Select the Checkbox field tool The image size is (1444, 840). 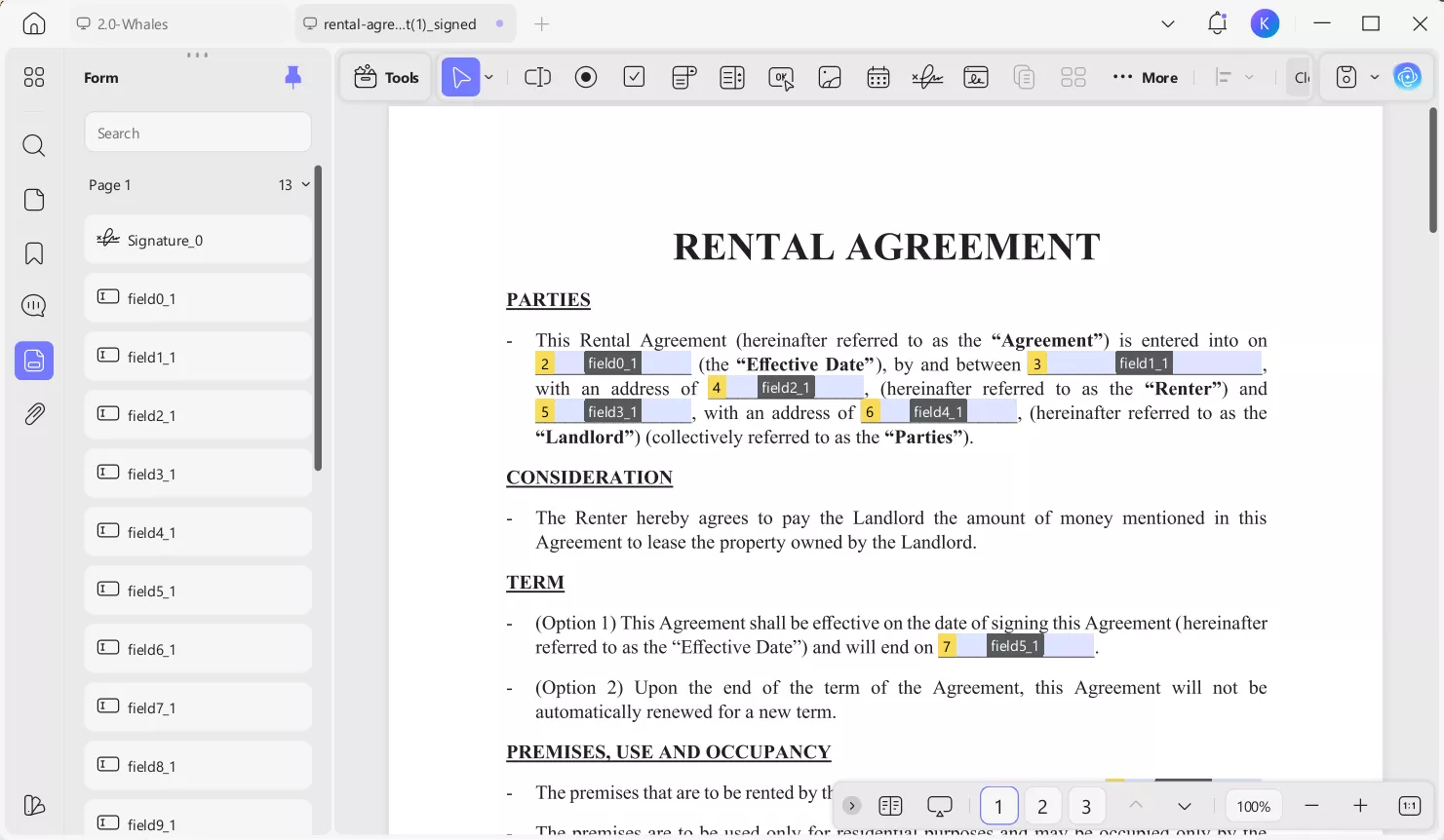(634, 77)
